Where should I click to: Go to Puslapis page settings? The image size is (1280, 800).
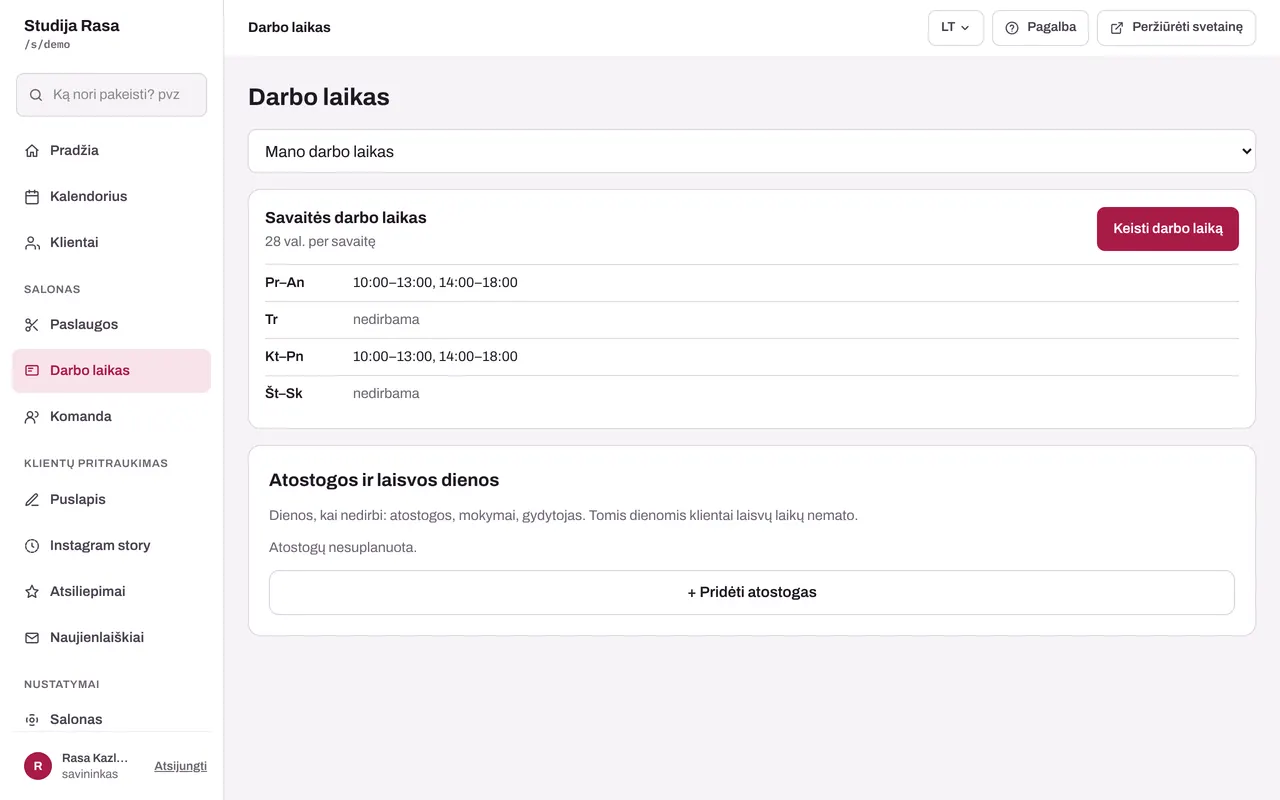[x=111, y=500]
